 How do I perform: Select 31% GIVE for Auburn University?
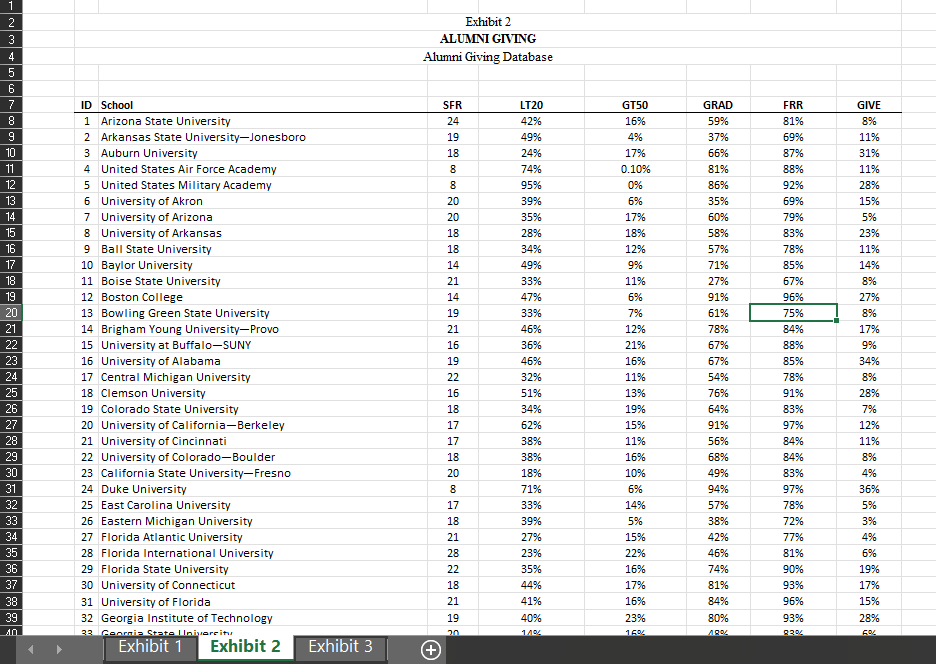pyautogui.click(x=869, y=153)
